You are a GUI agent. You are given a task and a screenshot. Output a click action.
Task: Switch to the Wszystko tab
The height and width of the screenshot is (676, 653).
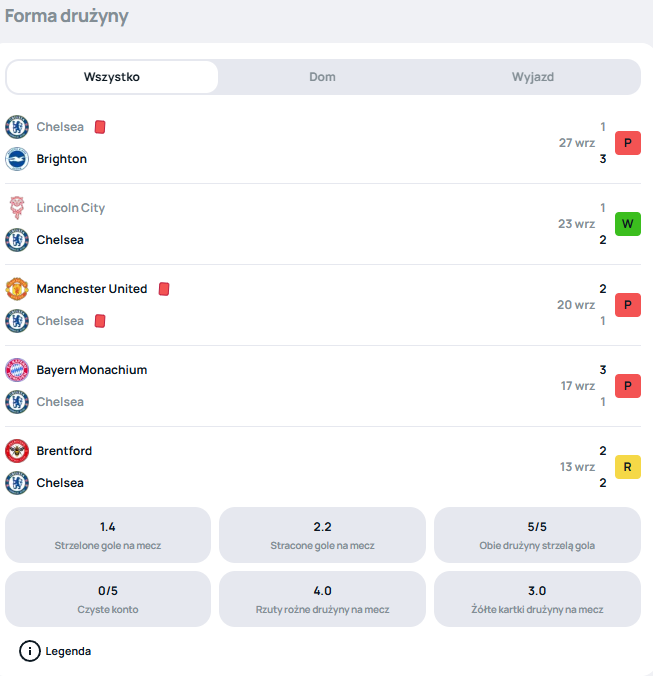[112, 77]
